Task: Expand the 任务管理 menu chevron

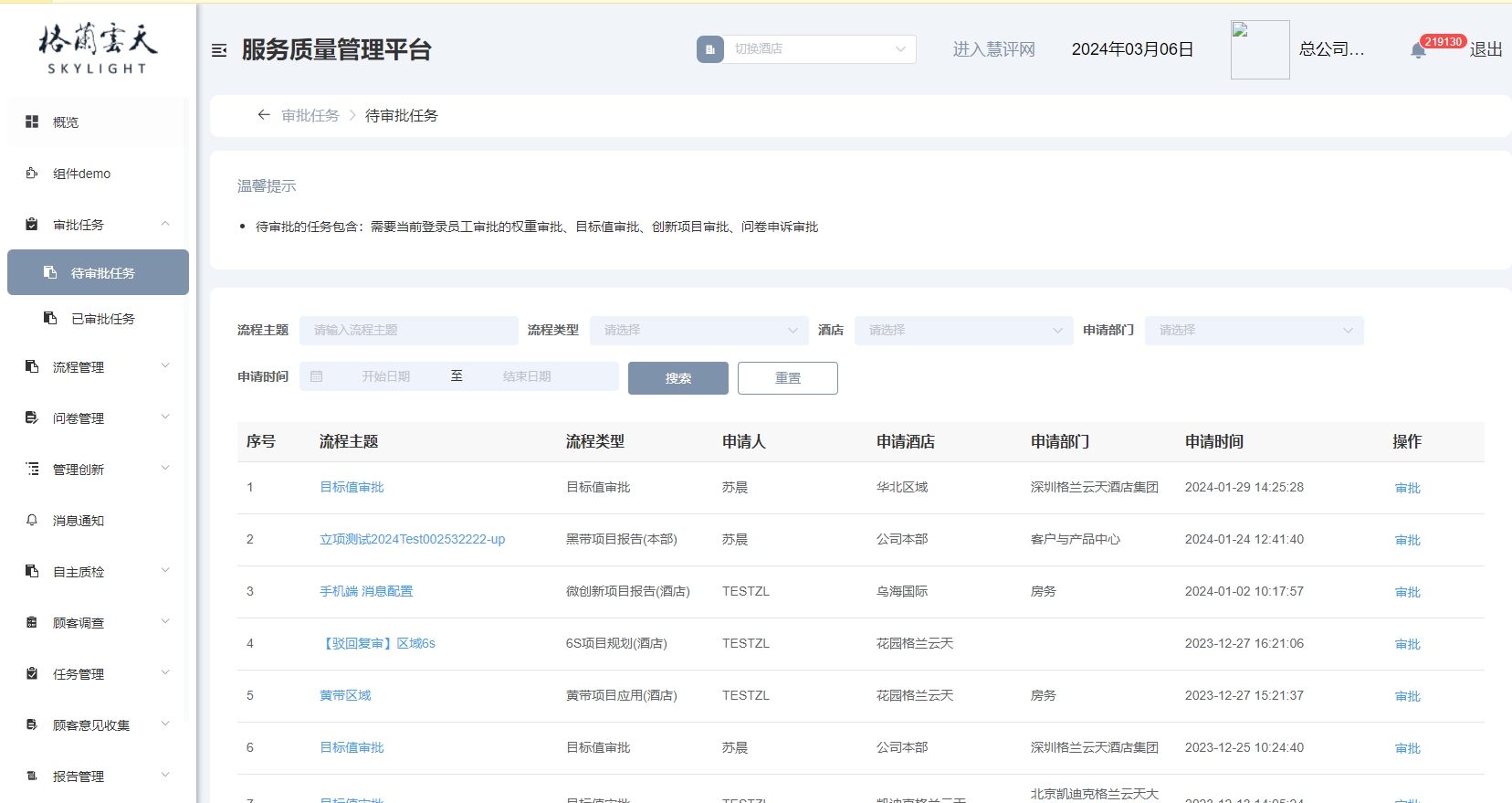Action: (x=165, y=672)
